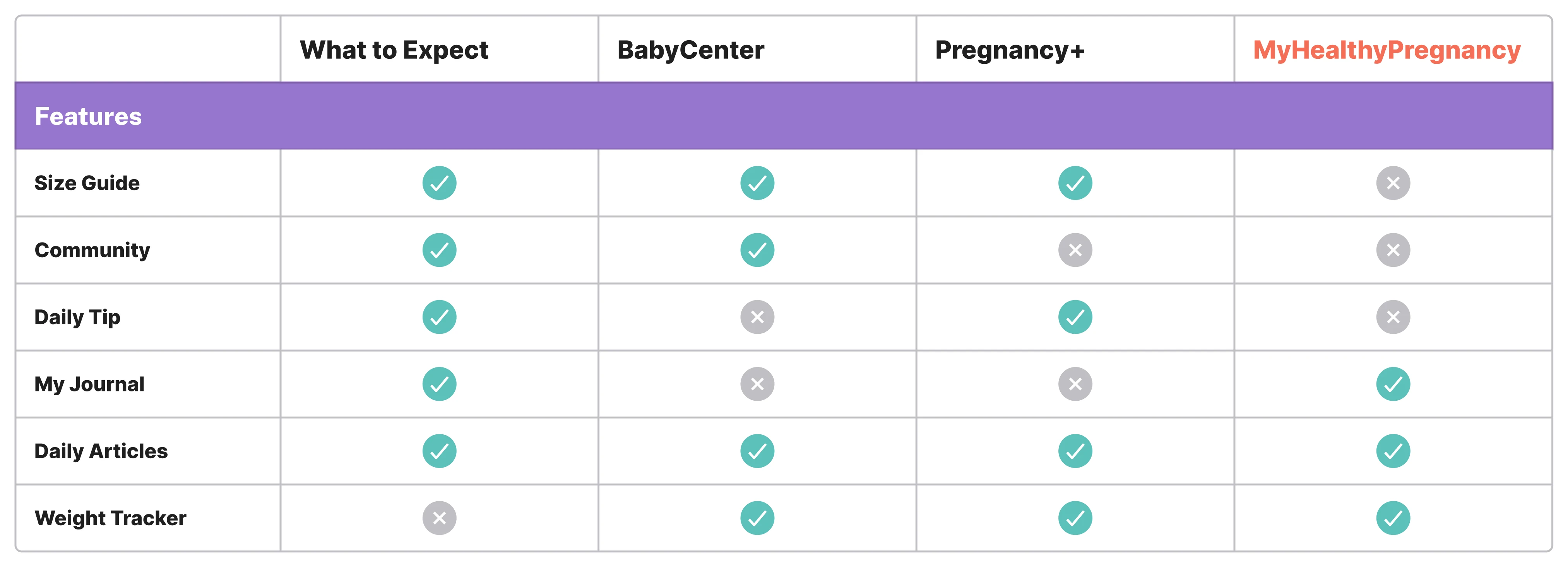Click the orange MyHealthyPregnancy heading
The width and height of the screenshot is (1568, 567).
pos(1386,50)
